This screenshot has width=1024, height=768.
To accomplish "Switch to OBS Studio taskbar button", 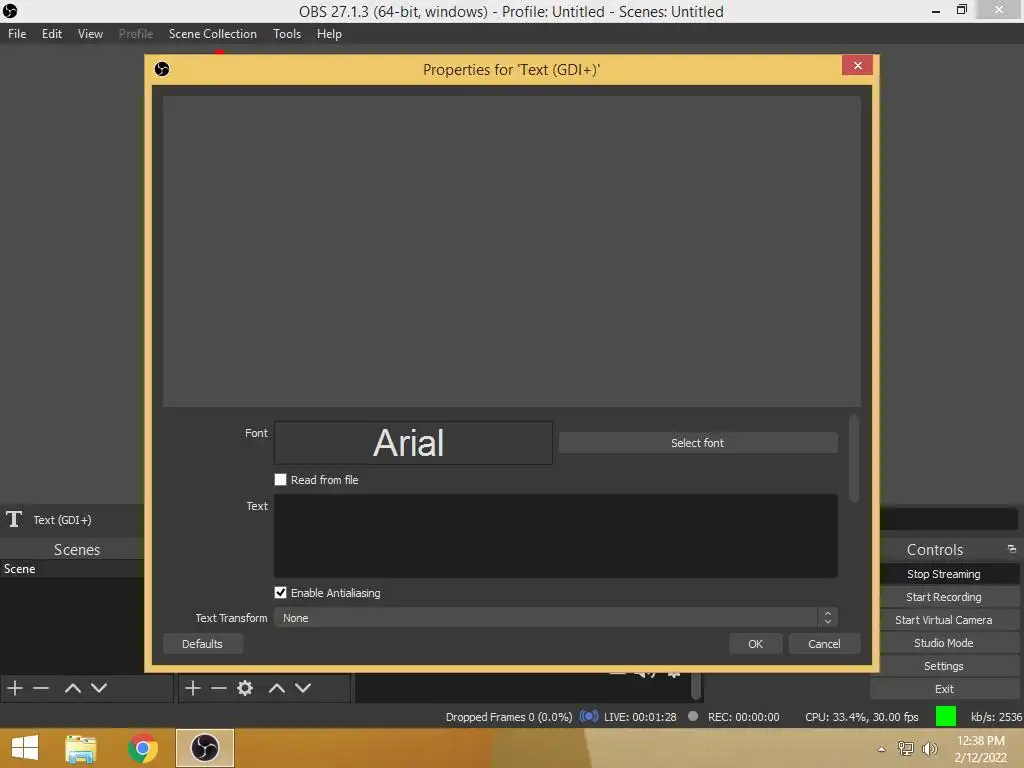I will click(x=204, y=748).
